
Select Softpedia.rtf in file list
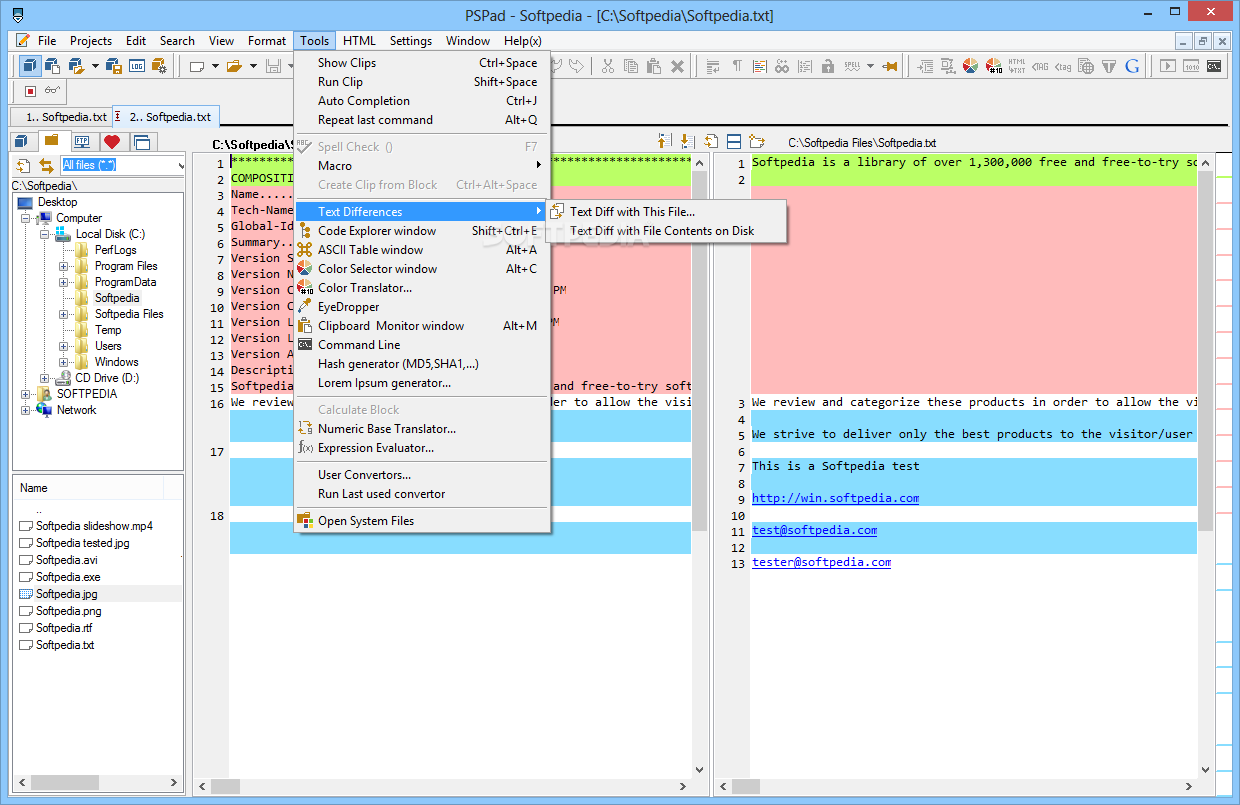(64, 628)
